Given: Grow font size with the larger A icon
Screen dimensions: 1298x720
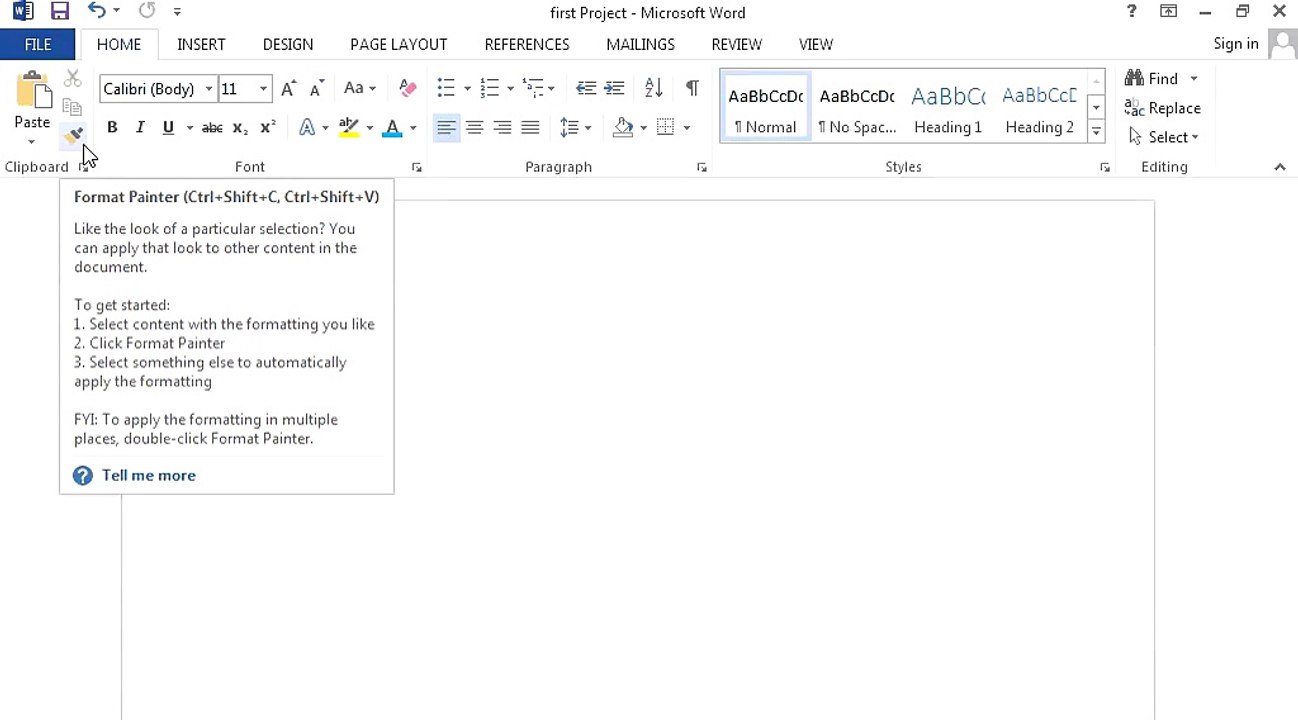Looking at the screenshot, I should (x=288, y=88).
